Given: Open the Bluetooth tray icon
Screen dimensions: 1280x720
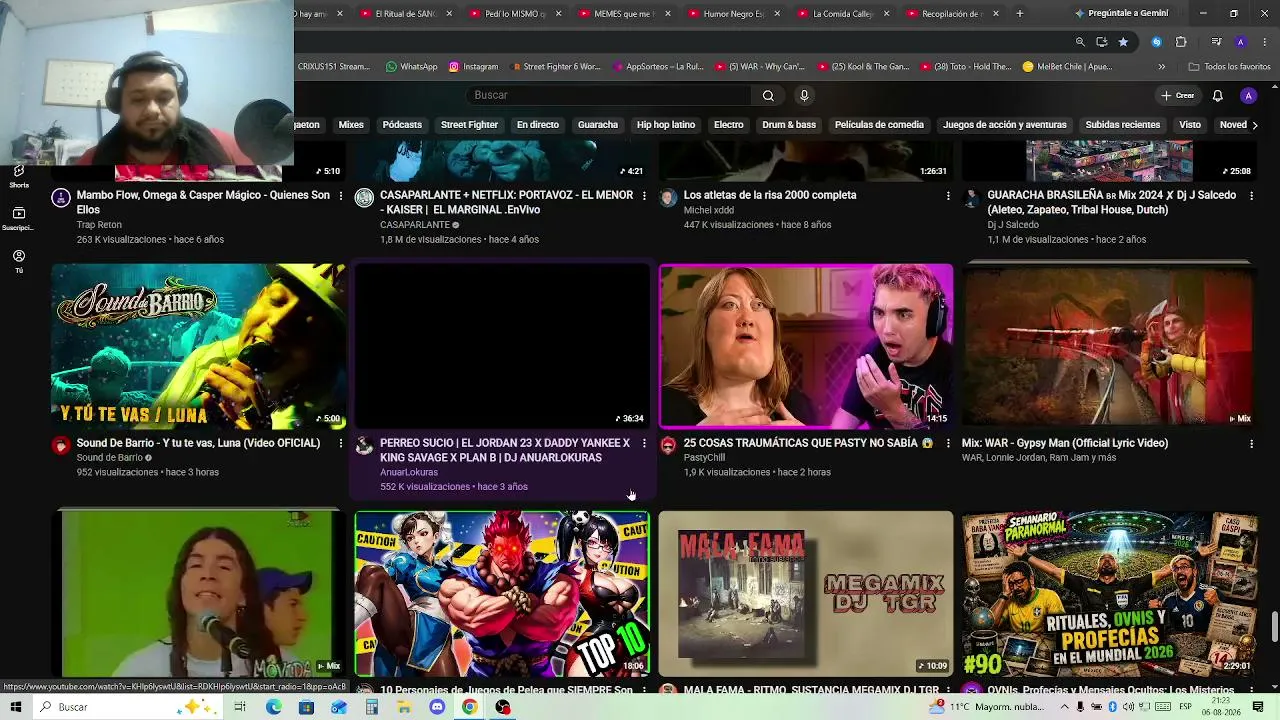Looking at the screenshot, I should tap(1112, 707).
